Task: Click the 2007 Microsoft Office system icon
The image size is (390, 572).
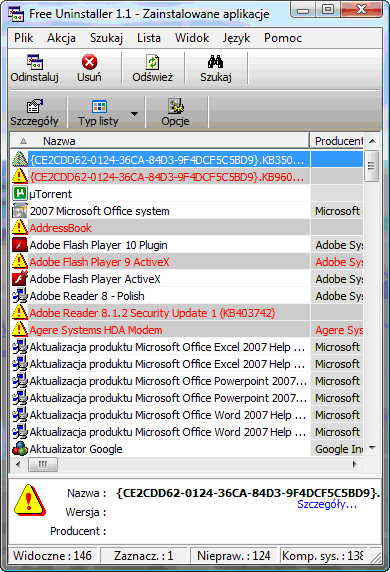Action: click(20, 211)
